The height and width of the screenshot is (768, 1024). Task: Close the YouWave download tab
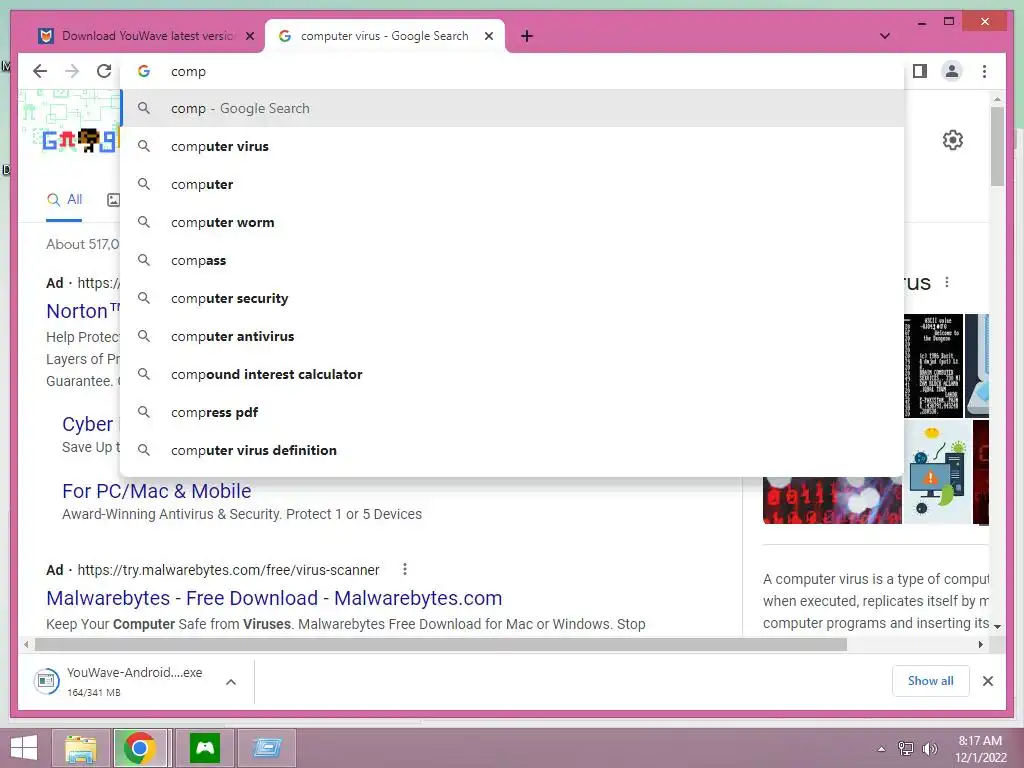click(249, 36)
